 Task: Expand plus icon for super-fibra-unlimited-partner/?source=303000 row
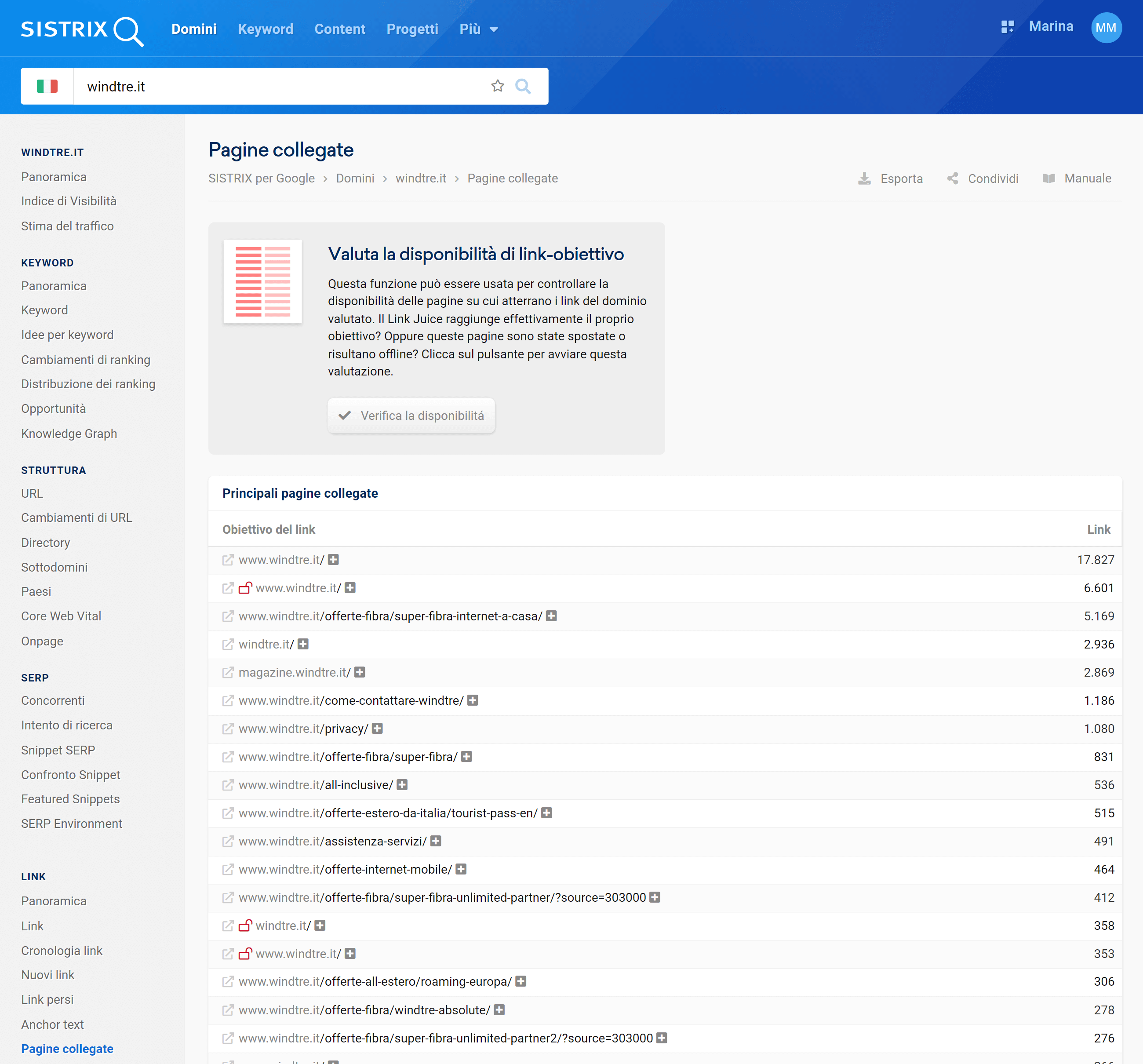(x=655, y=897)
